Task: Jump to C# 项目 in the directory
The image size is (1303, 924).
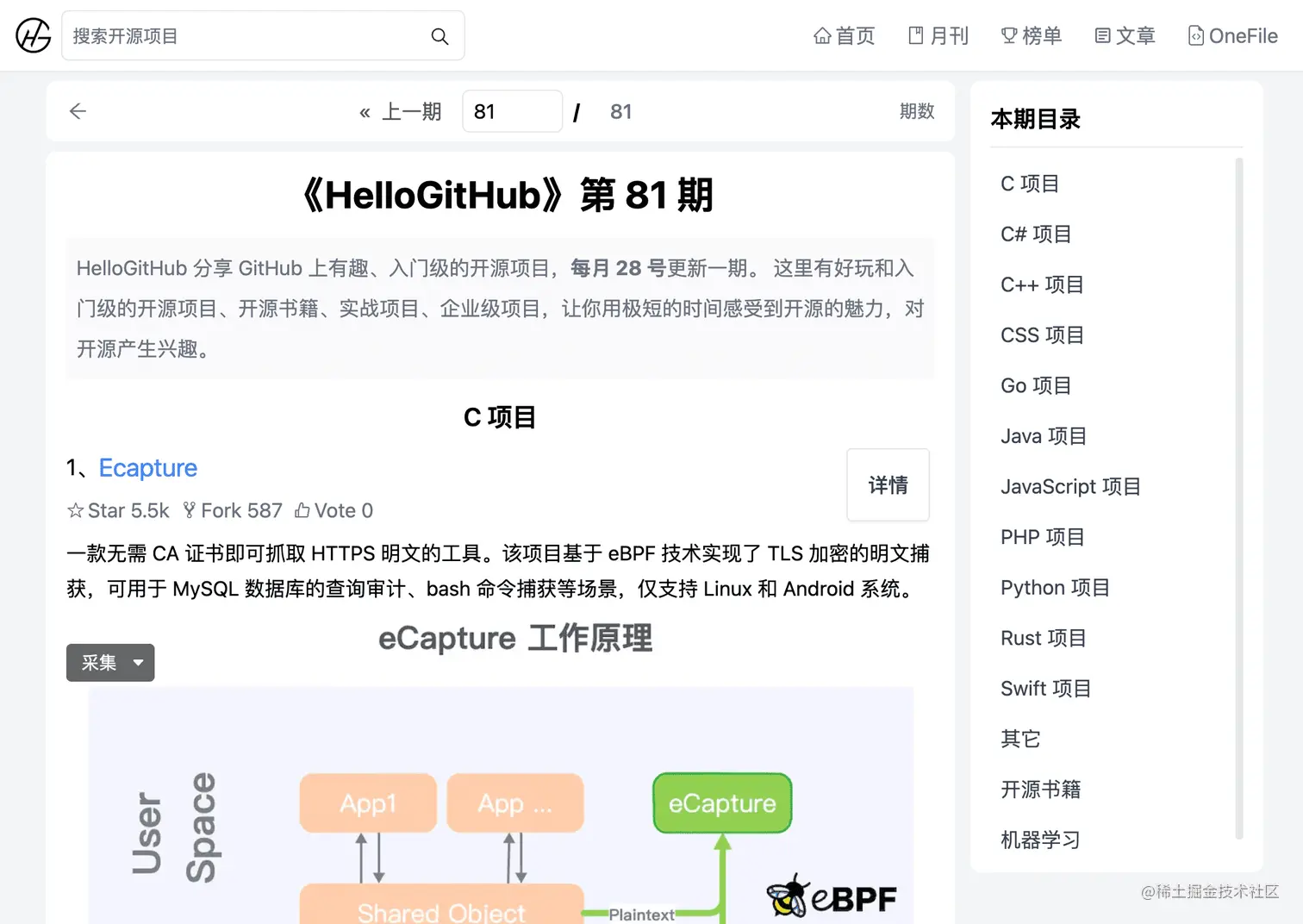Action: coord(1036,234)
